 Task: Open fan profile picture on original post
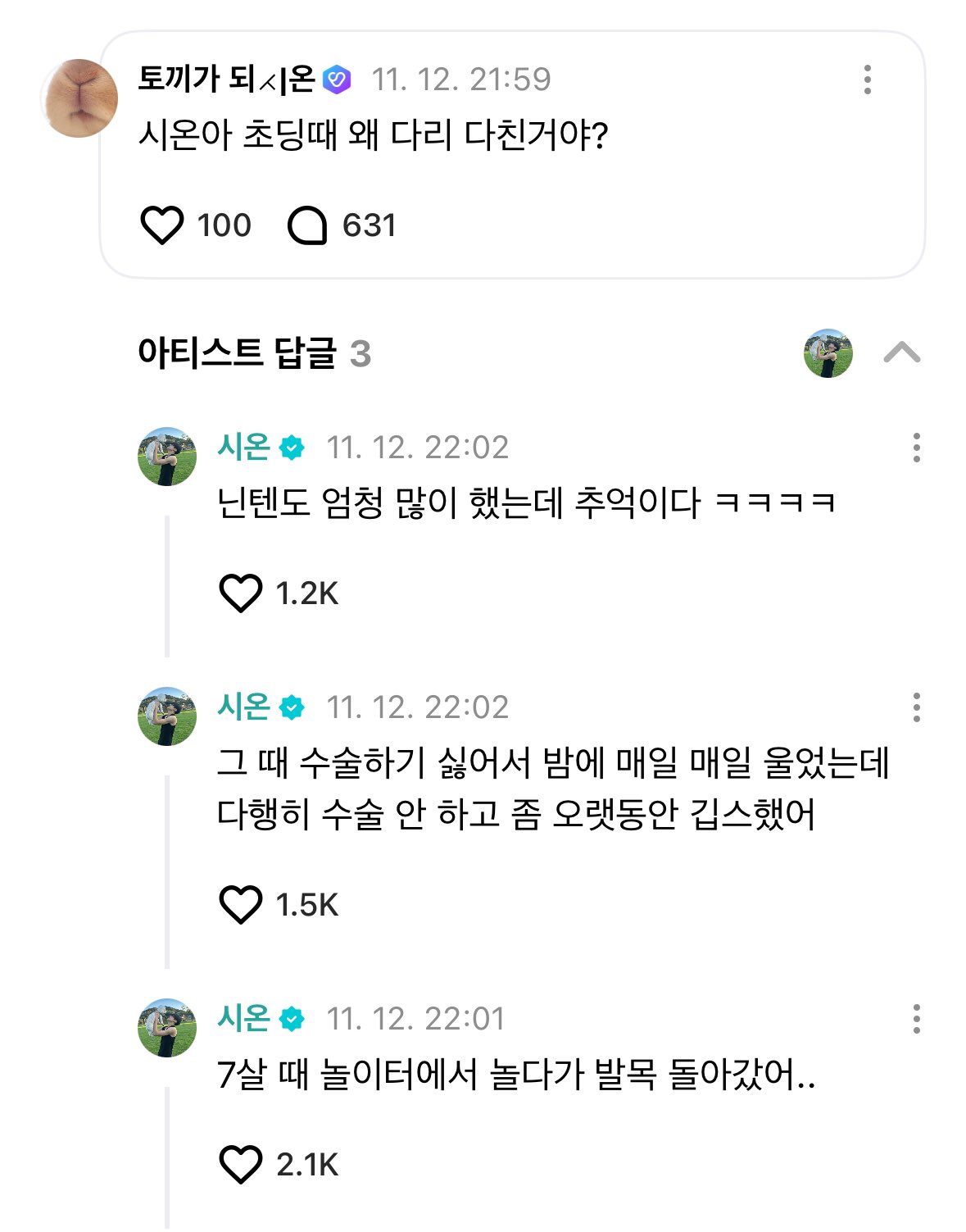[x=79, y=98]
